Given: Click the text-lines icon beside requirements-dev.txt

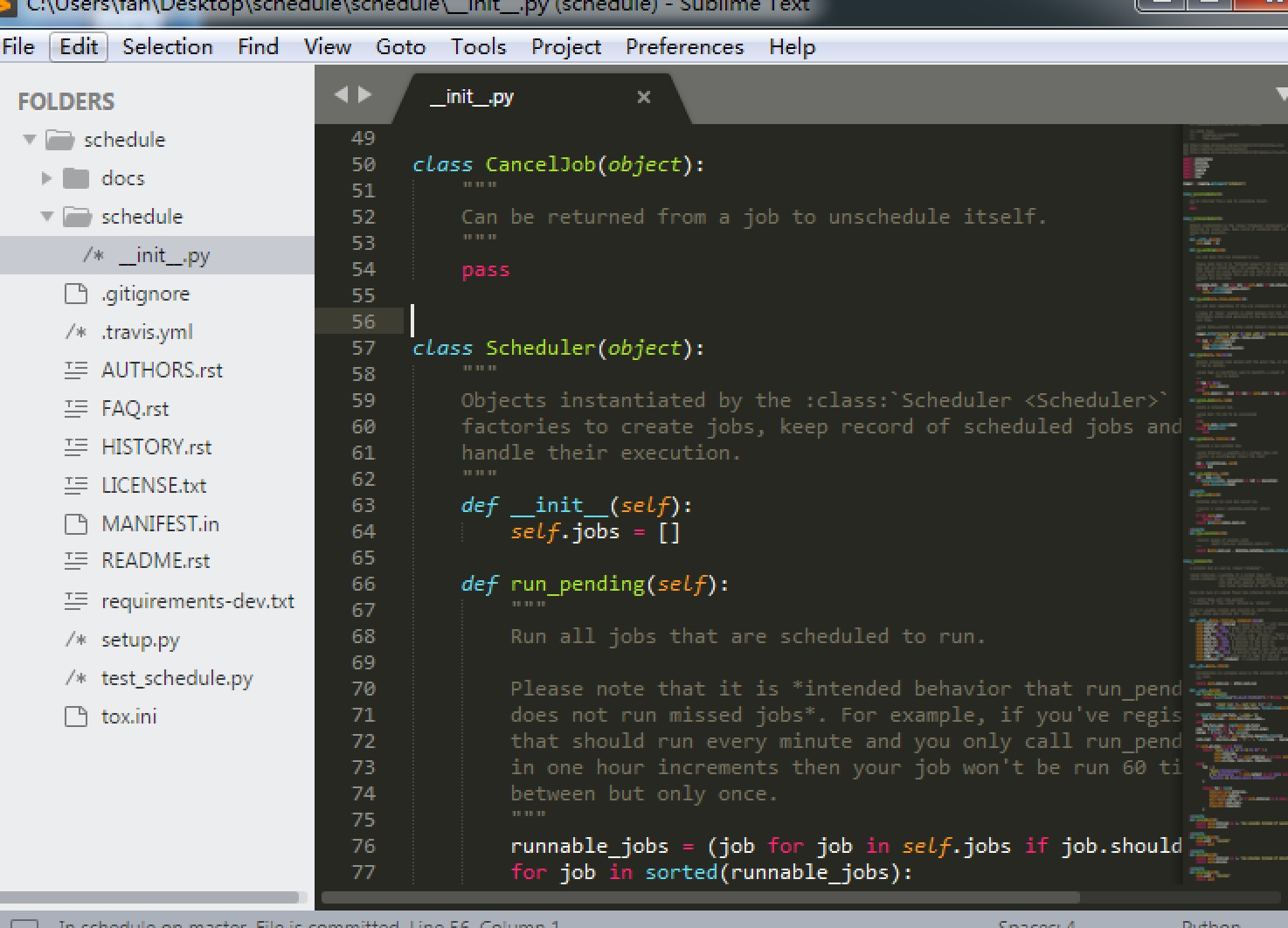Looking at the screenshot, I should [x=77, y=601].
